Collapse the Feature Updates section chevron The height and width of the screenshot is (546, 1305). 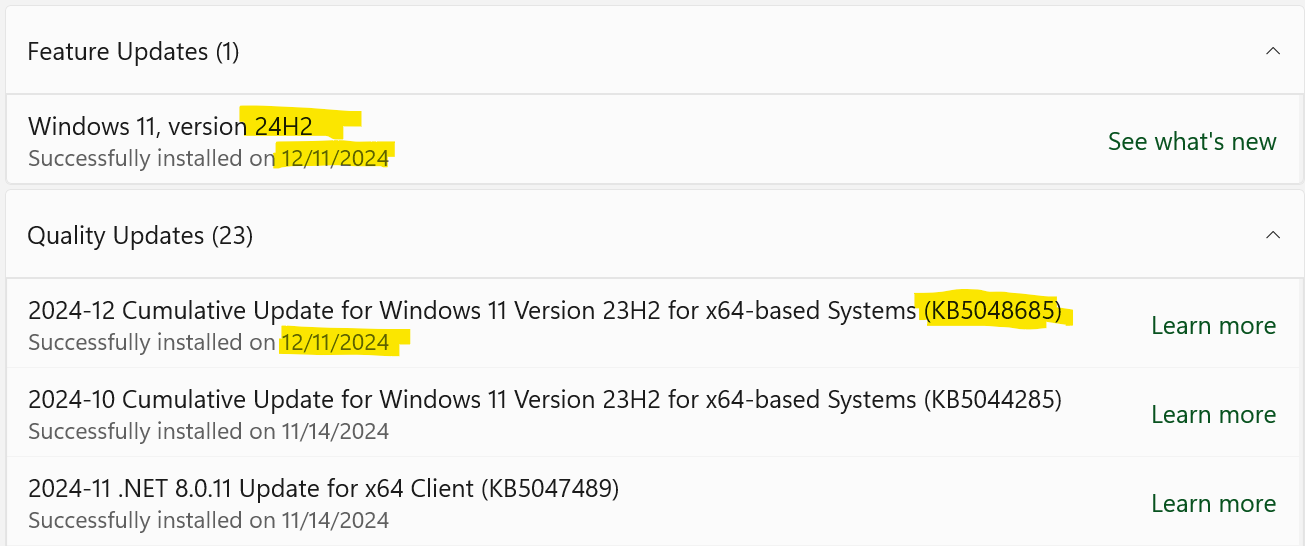click(x=1272, y=51)
